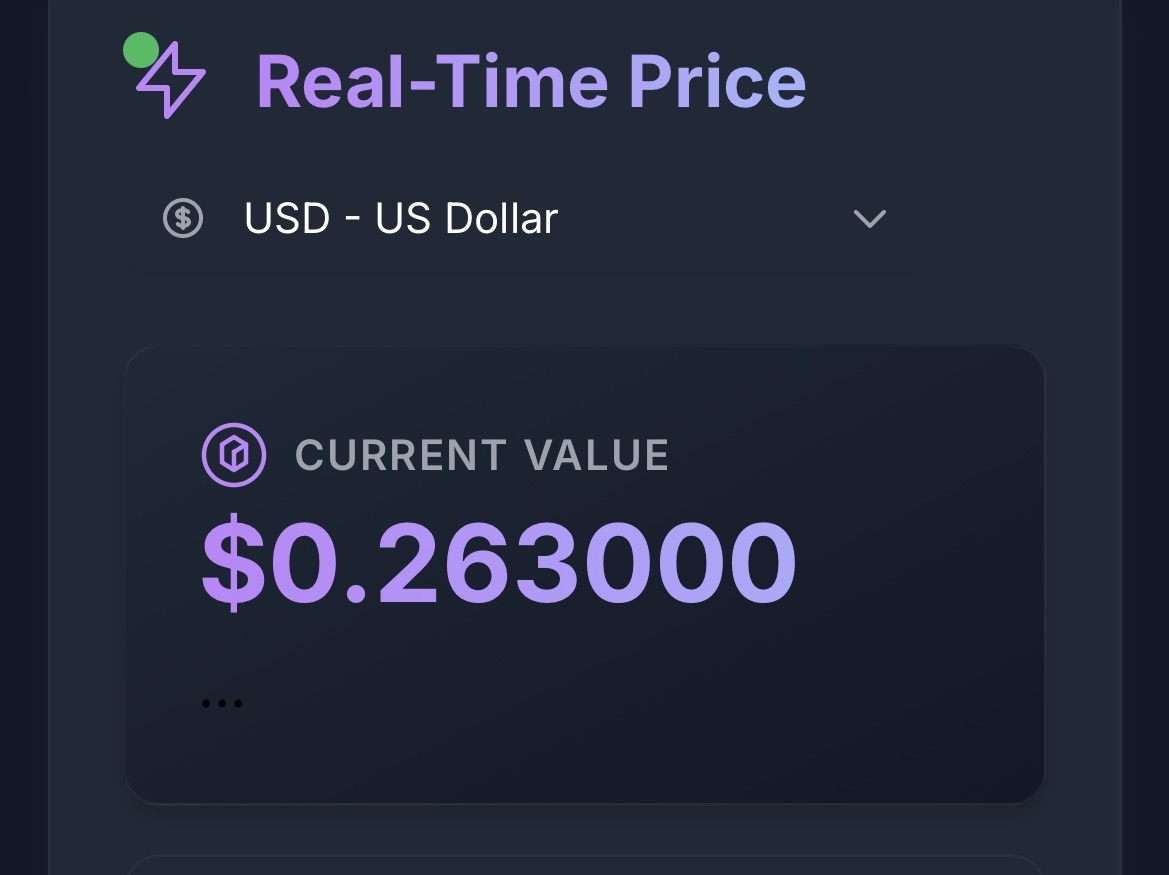Screen dimensions: 1169x875
Task: Click the cube token icon beside Current Value
Action: tap(234, 455)
